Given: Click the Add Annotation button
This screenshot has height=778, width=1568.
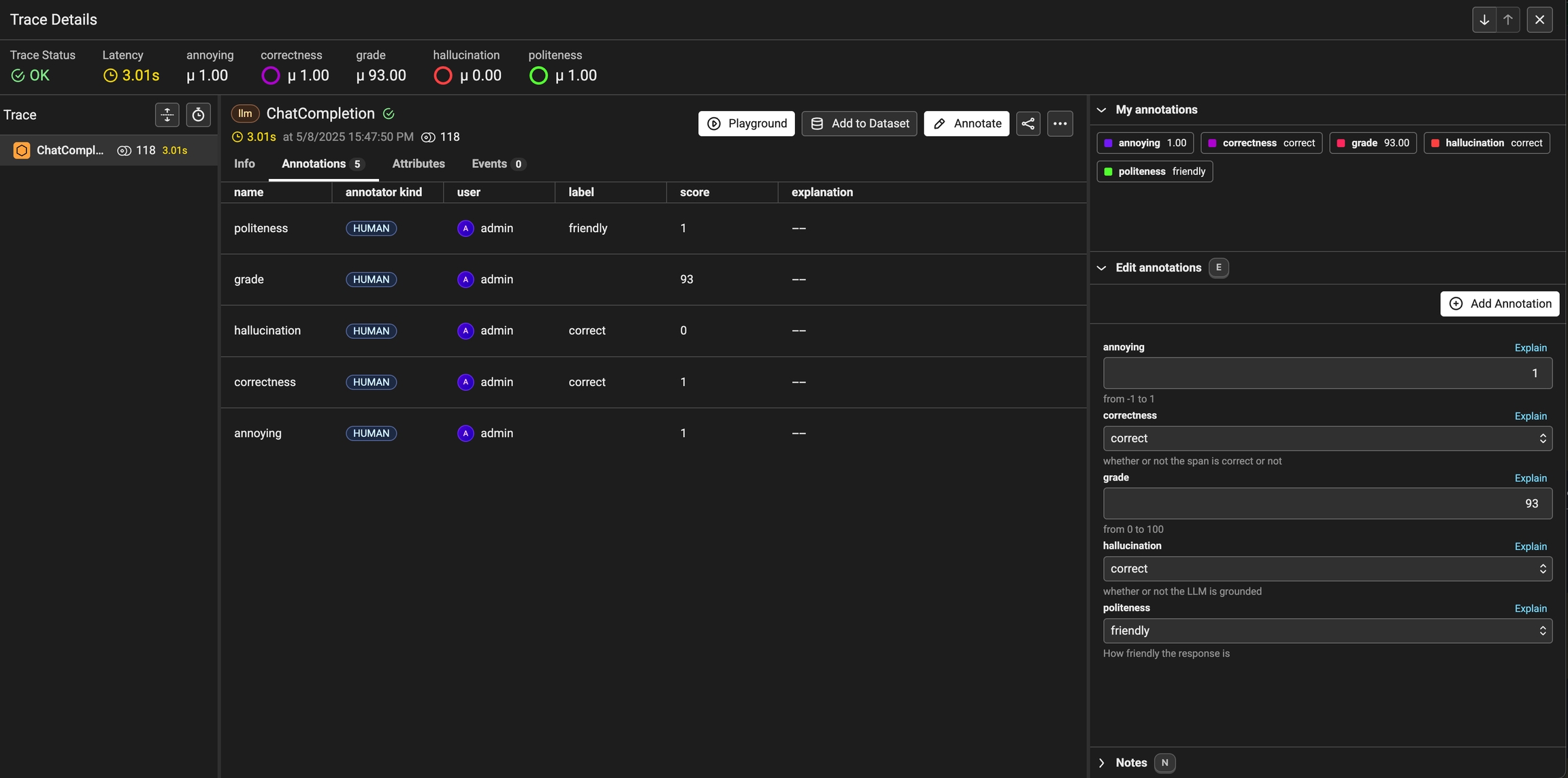Looking at the screenshot, I should [x=1499, y=304].
